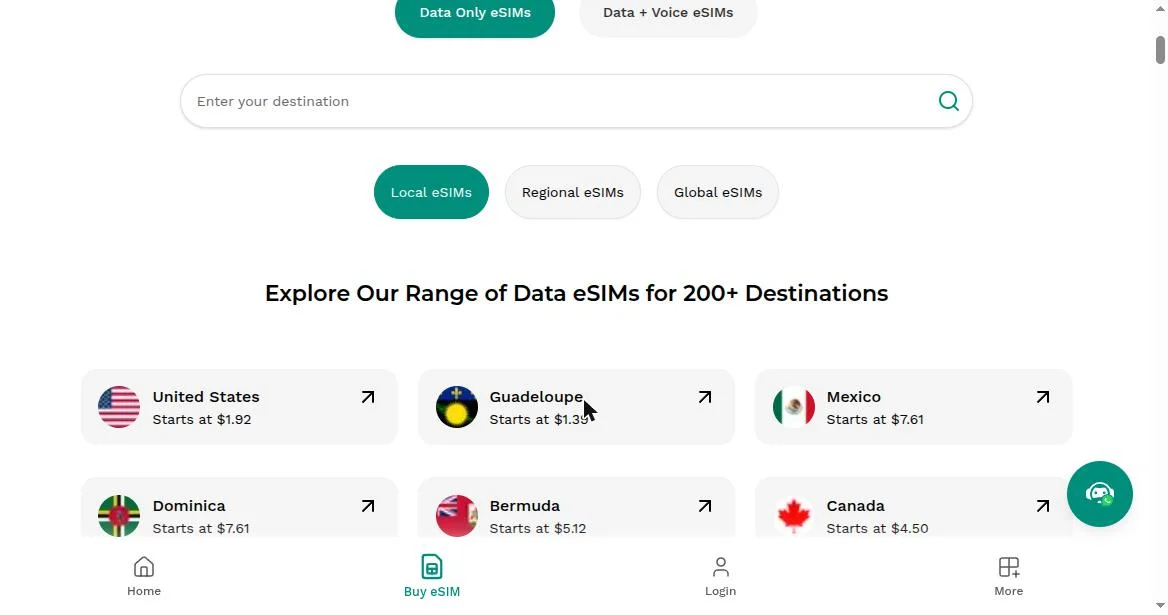Open the WhatsApp chat support bubble
The image size is (1168, 615).
click(x=1099, y=494)
